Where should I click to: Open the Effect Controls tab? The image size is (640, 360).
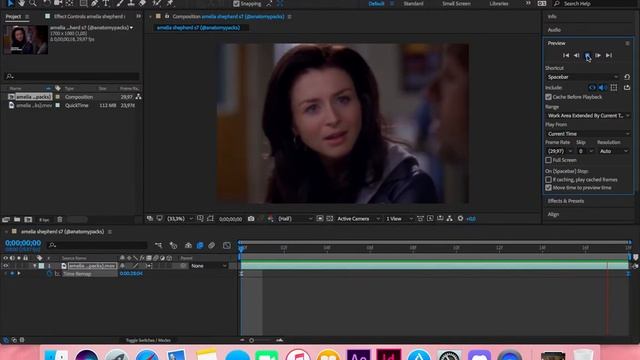pos(89,16)
